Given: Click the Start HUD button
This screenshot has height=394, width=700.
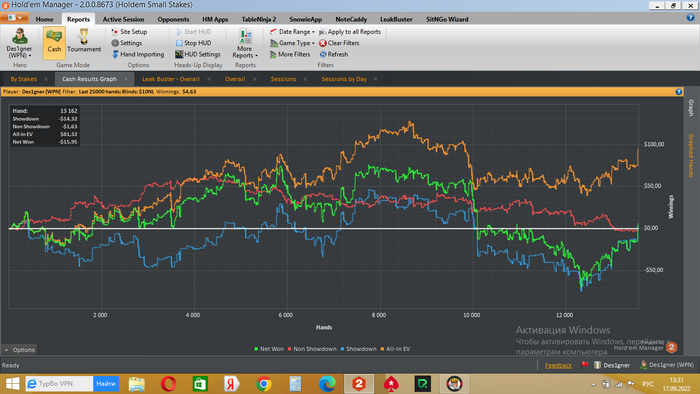Looking at the screenshot, I should [x=193, y=32].
